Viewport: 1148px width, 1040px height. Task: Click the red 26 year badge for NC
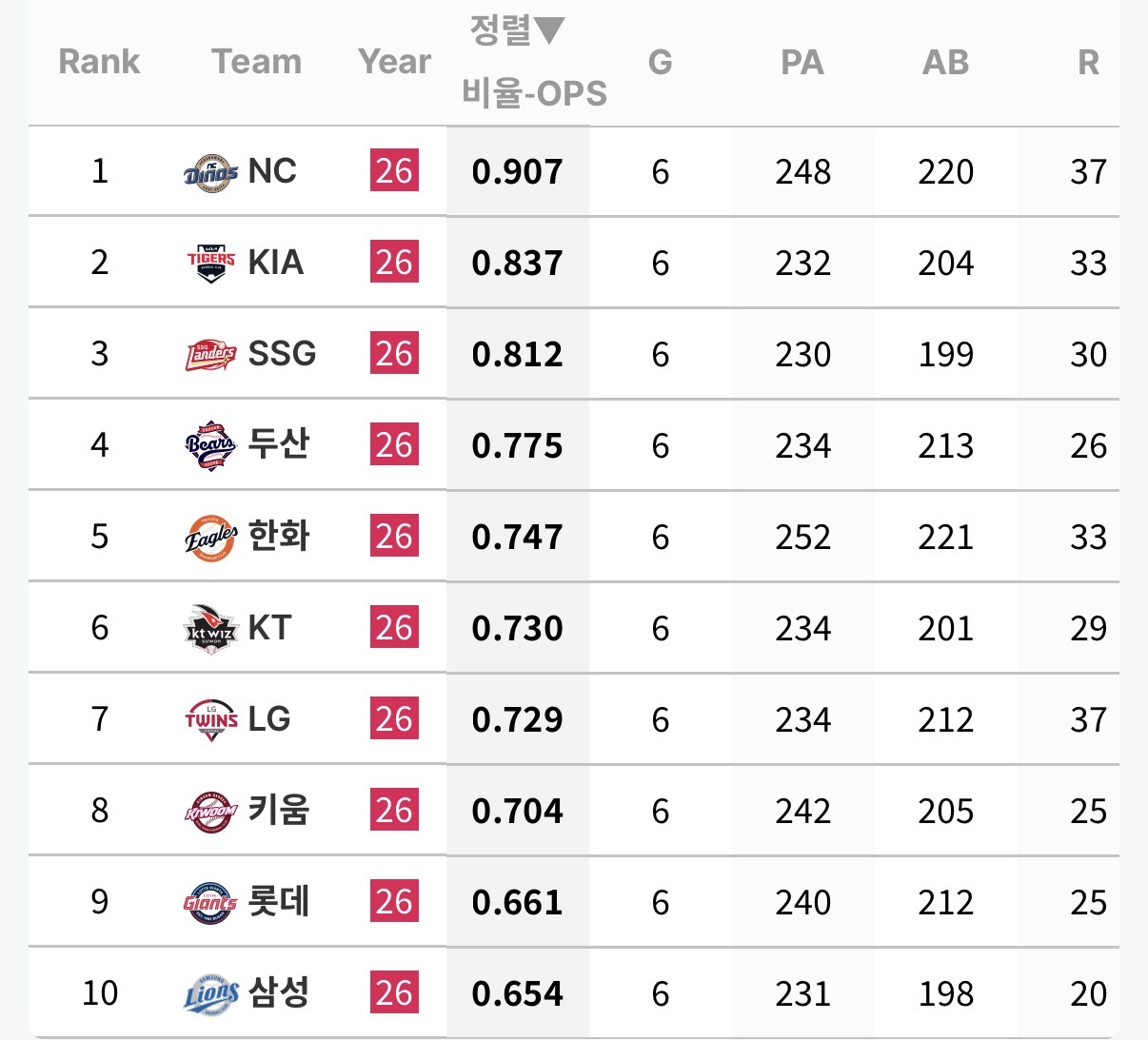click(x=394, y=171)
